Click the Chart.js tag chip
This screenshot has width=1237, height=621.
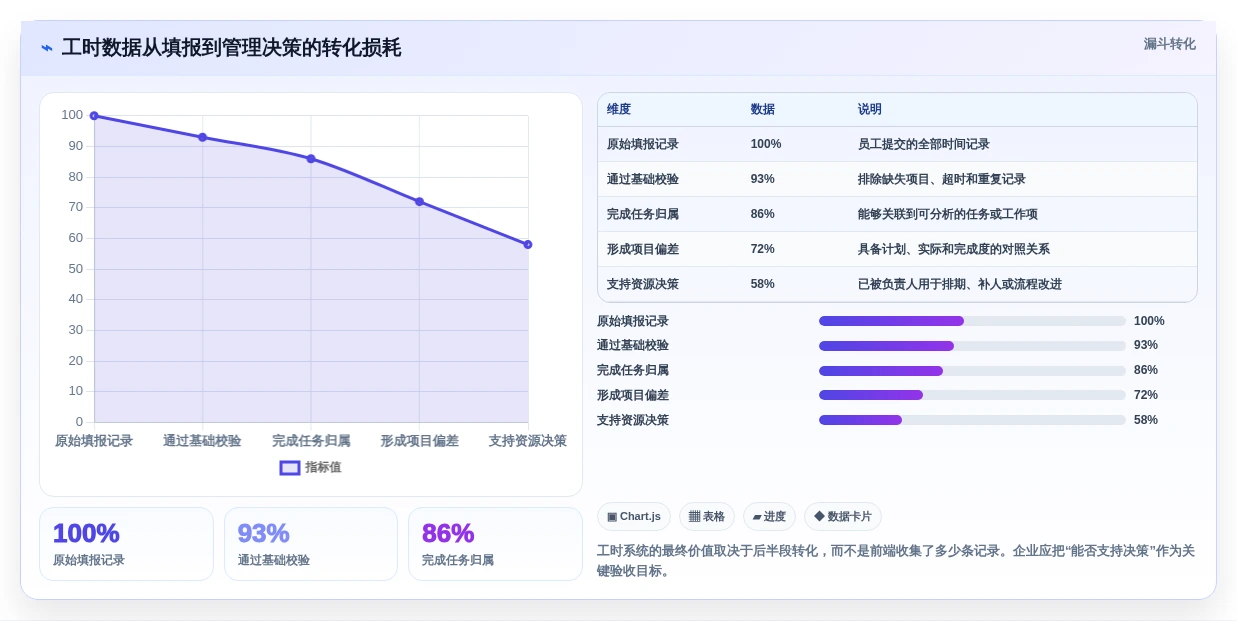634,517
